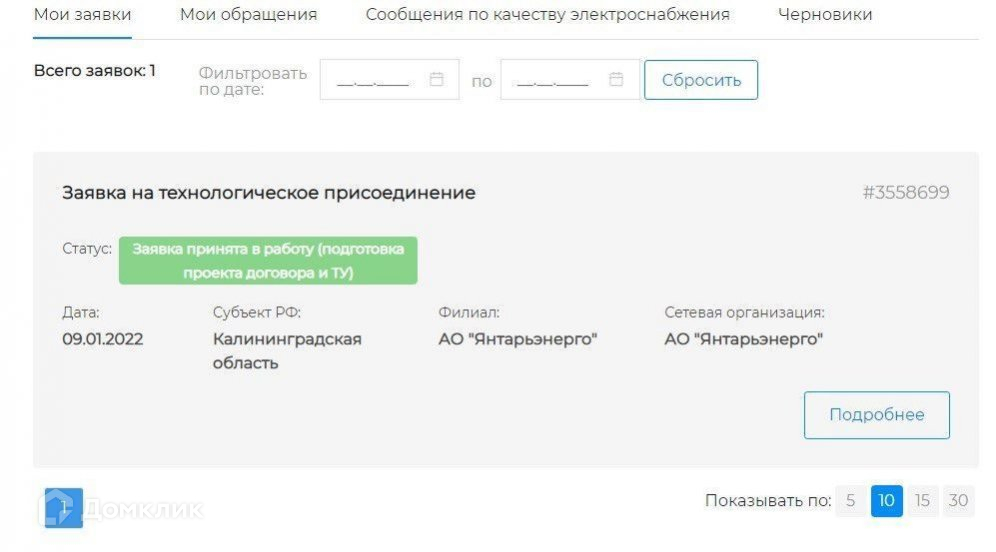Open the calendar picker for the end date
This screenshot has height=552, width=996.
616,80
